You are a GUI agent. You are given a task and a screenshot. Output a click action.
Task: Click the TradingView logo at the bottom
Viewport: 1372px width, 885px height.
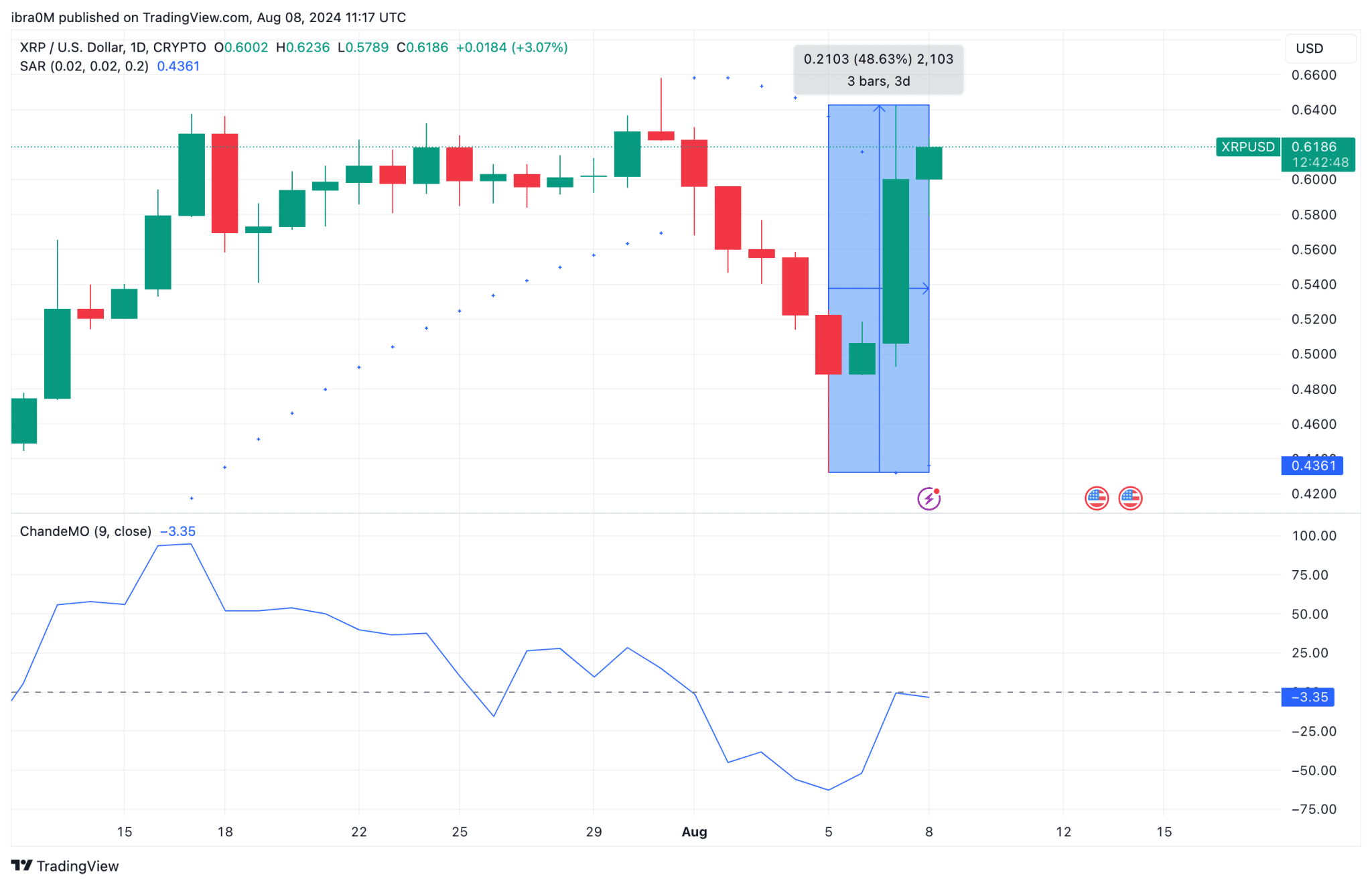tap(65, 866)
